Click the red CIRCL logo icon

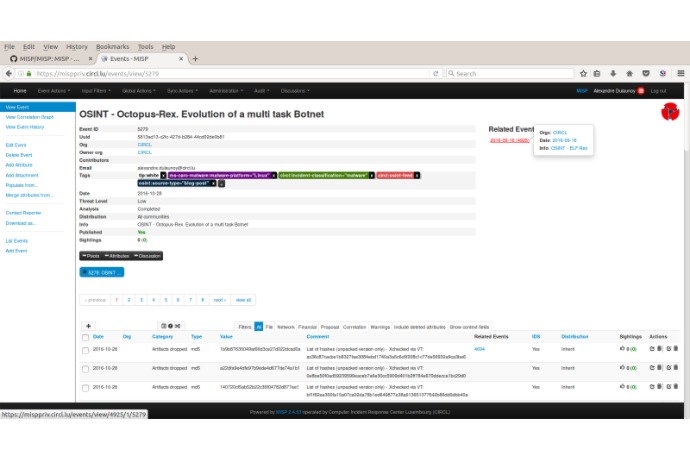pos(670,112)
